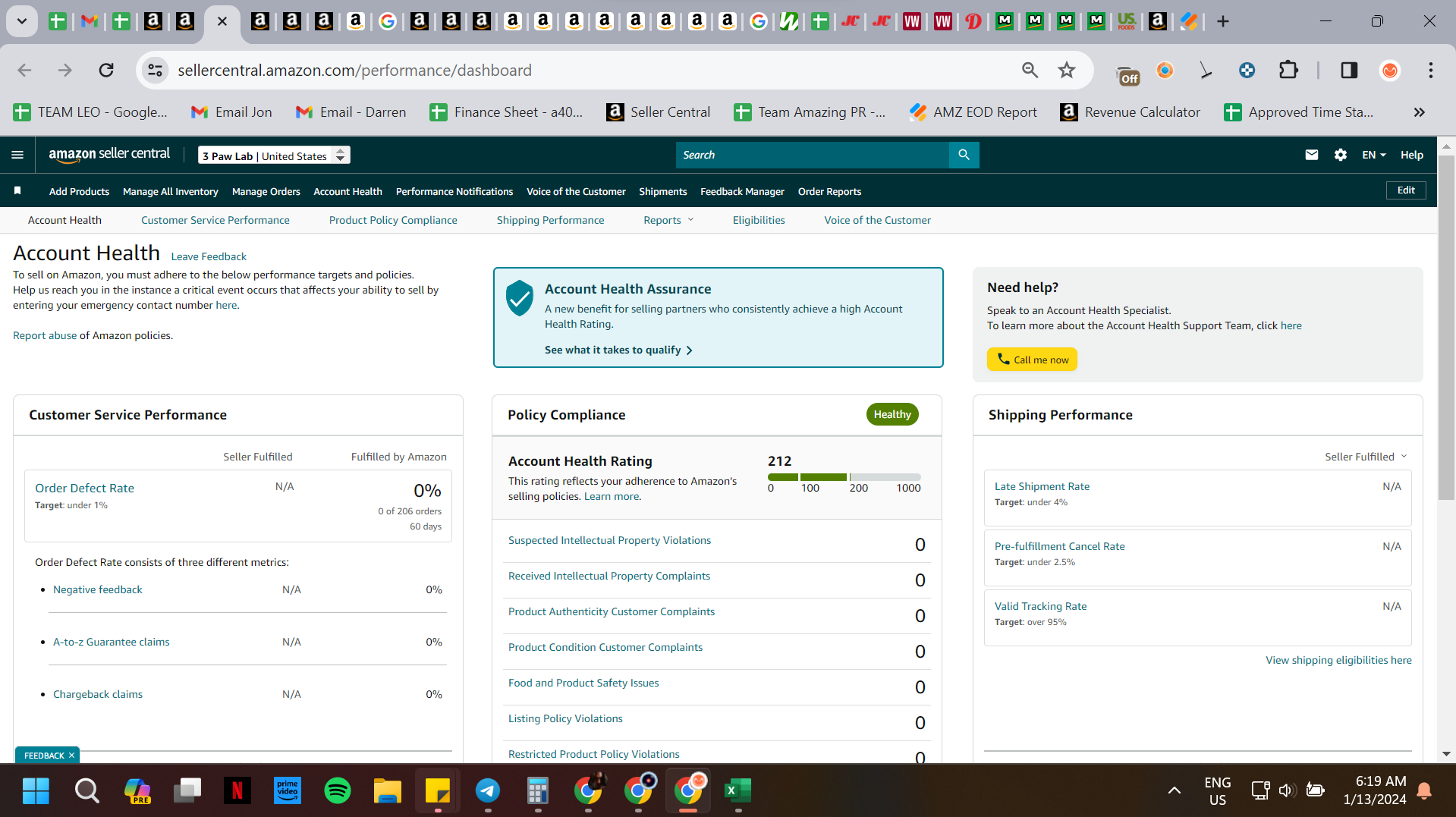This screenshot has height=817, width=1456.
Task: Open the Report abuse link
Action: [45, 335]
